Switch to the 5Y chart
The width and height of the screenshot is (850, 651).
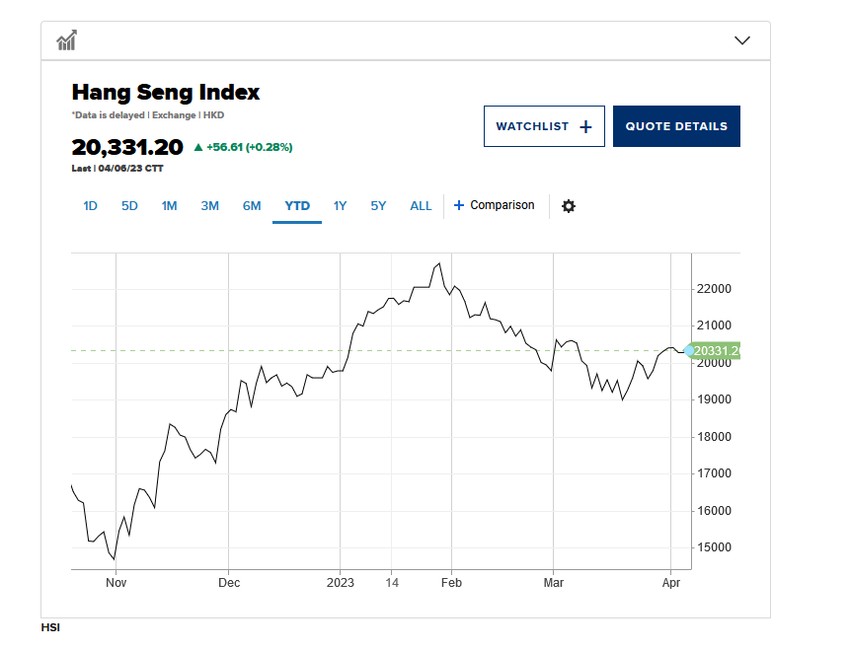pyautogui.click(x=378, y=206)
